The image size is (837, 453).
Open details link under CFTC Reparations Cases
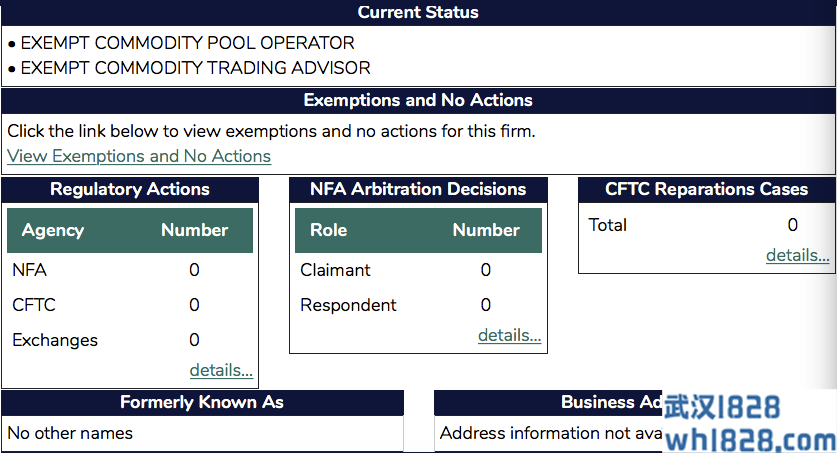[x=797, y=256]
